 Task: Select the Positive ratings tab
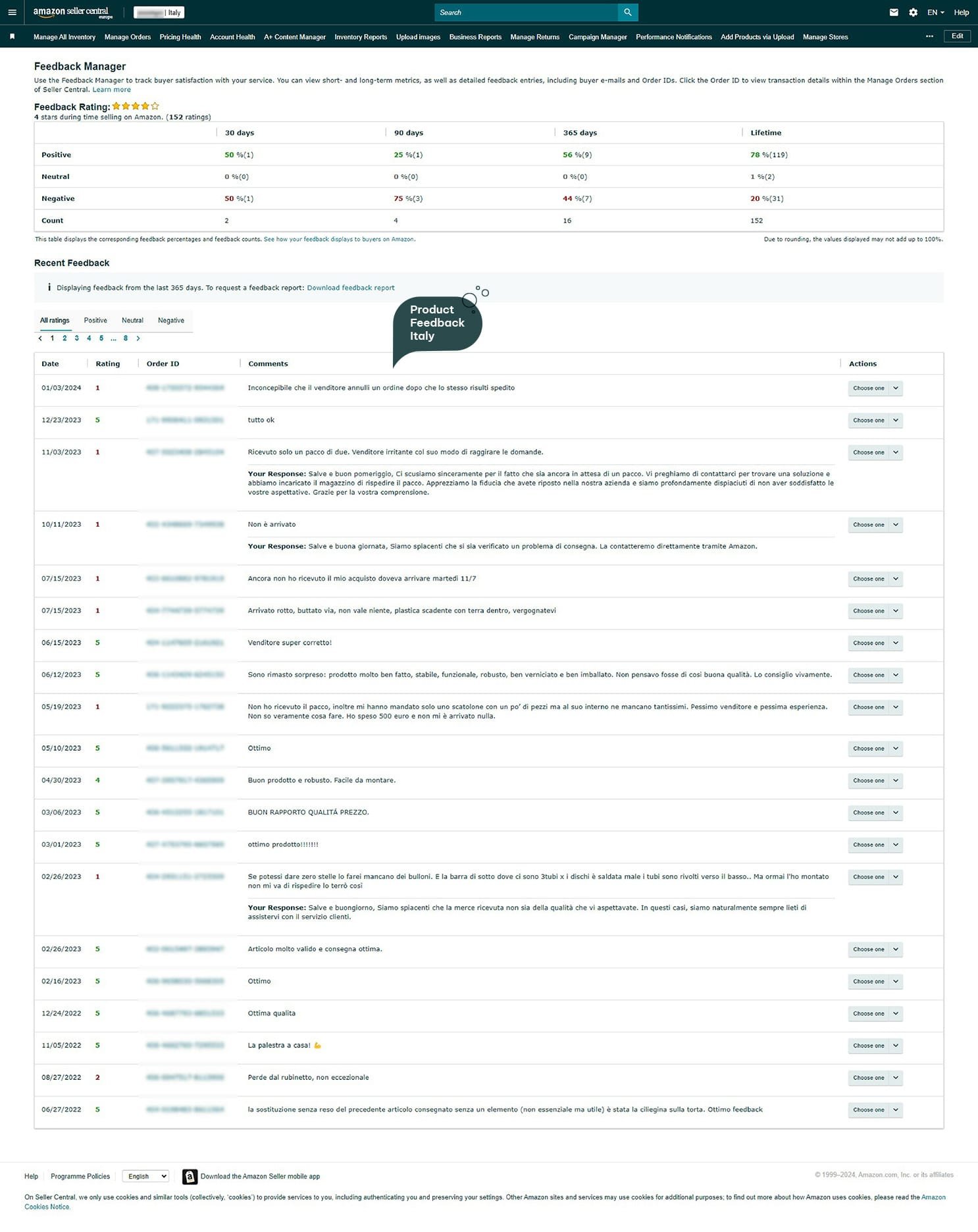tap(95, 321)
